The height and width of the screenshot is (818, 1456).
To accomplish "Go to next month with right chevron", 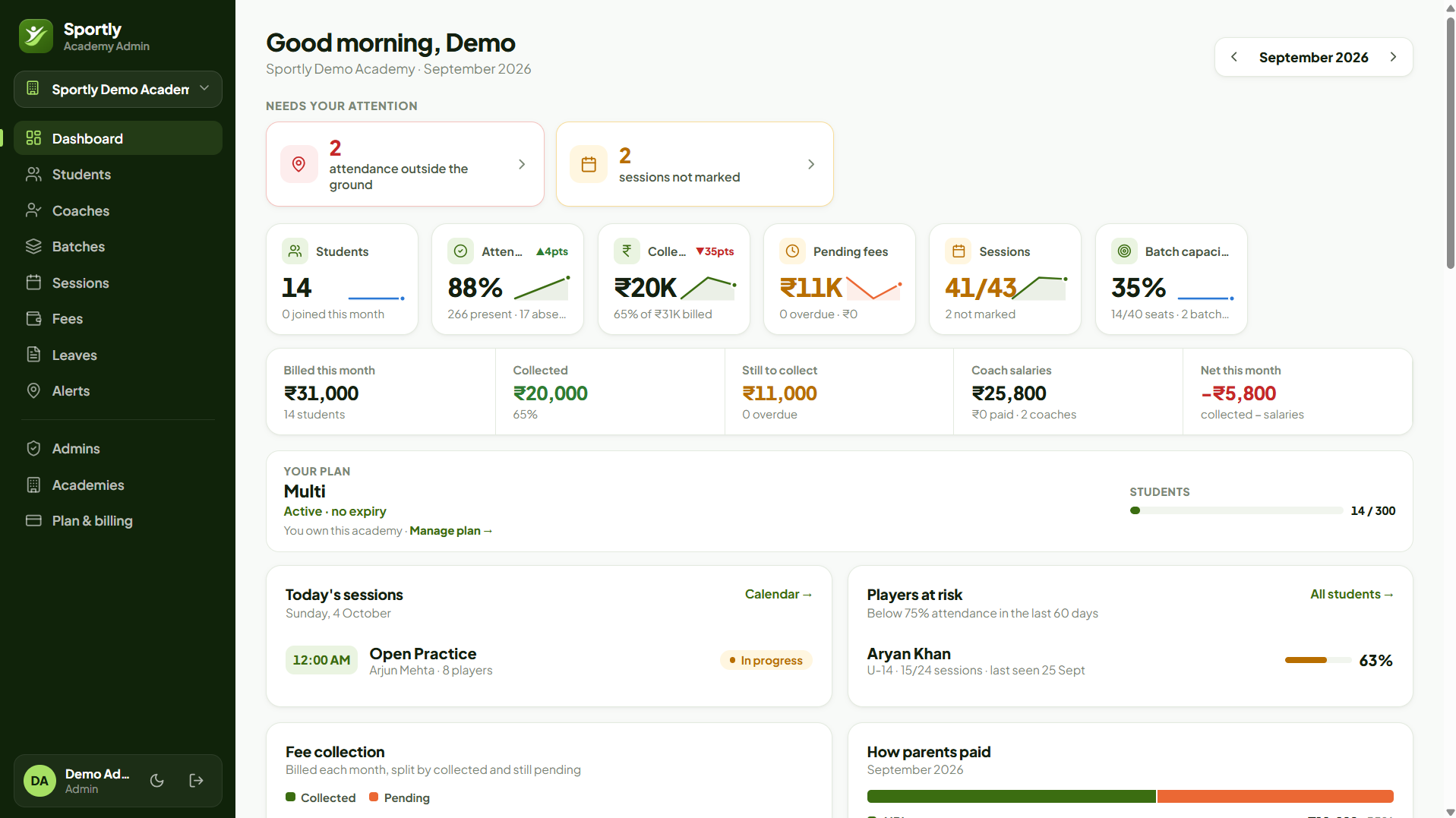I will tap(1393, 57).
